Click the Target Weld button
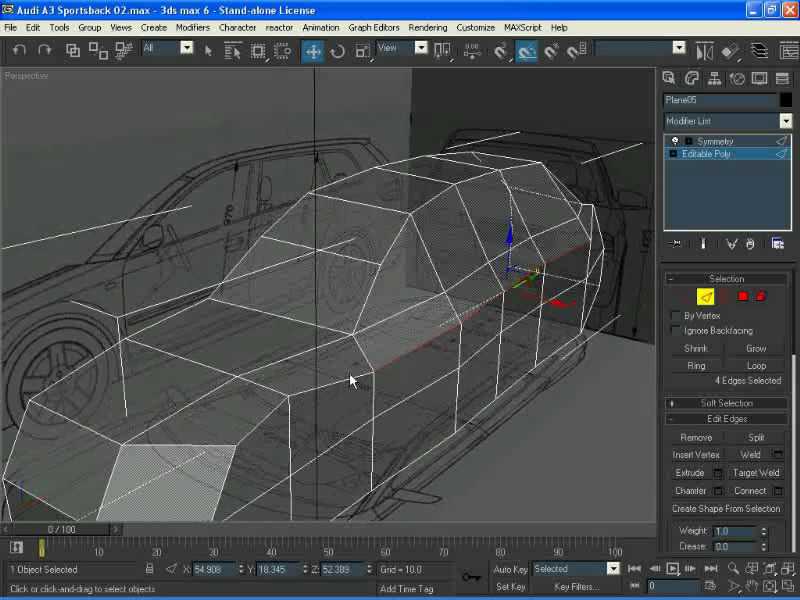Image resolution: width=800 pixels, height=600 pixels. click(756, 473)
